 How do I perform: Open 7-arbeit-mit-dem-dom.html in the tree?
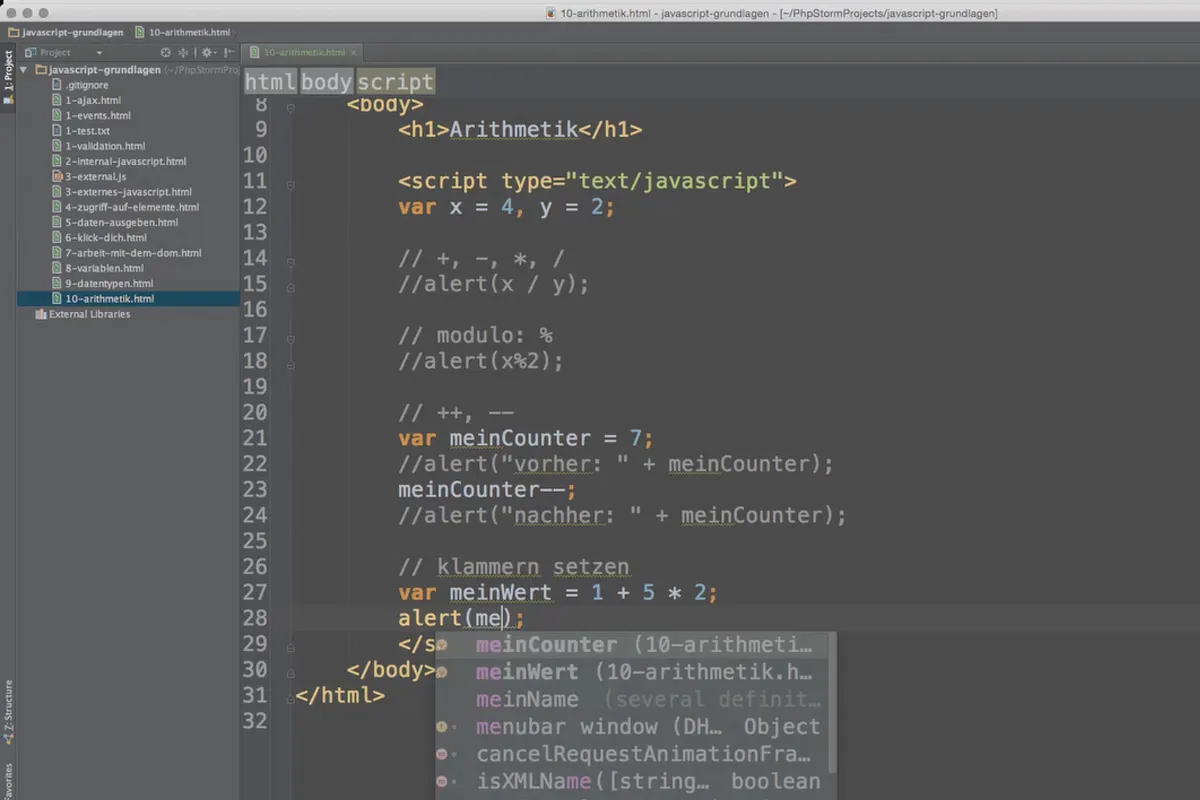pyautogui.click(x=134, y=253)
